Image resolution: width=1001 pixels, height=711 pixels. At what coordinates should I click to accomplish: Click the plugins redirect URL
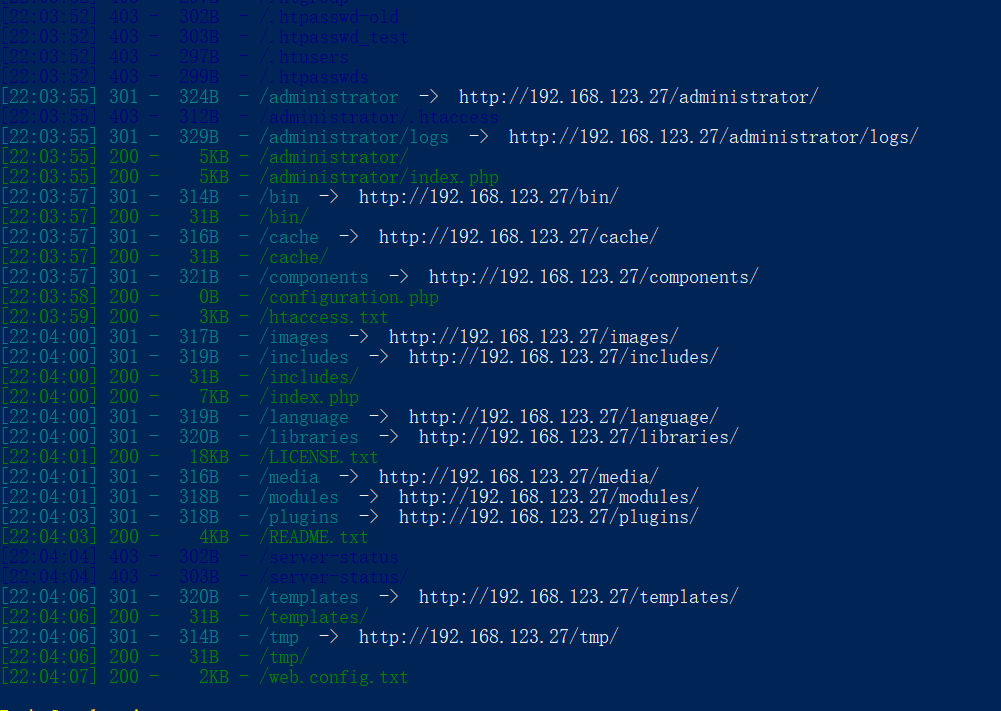(548, 518)
